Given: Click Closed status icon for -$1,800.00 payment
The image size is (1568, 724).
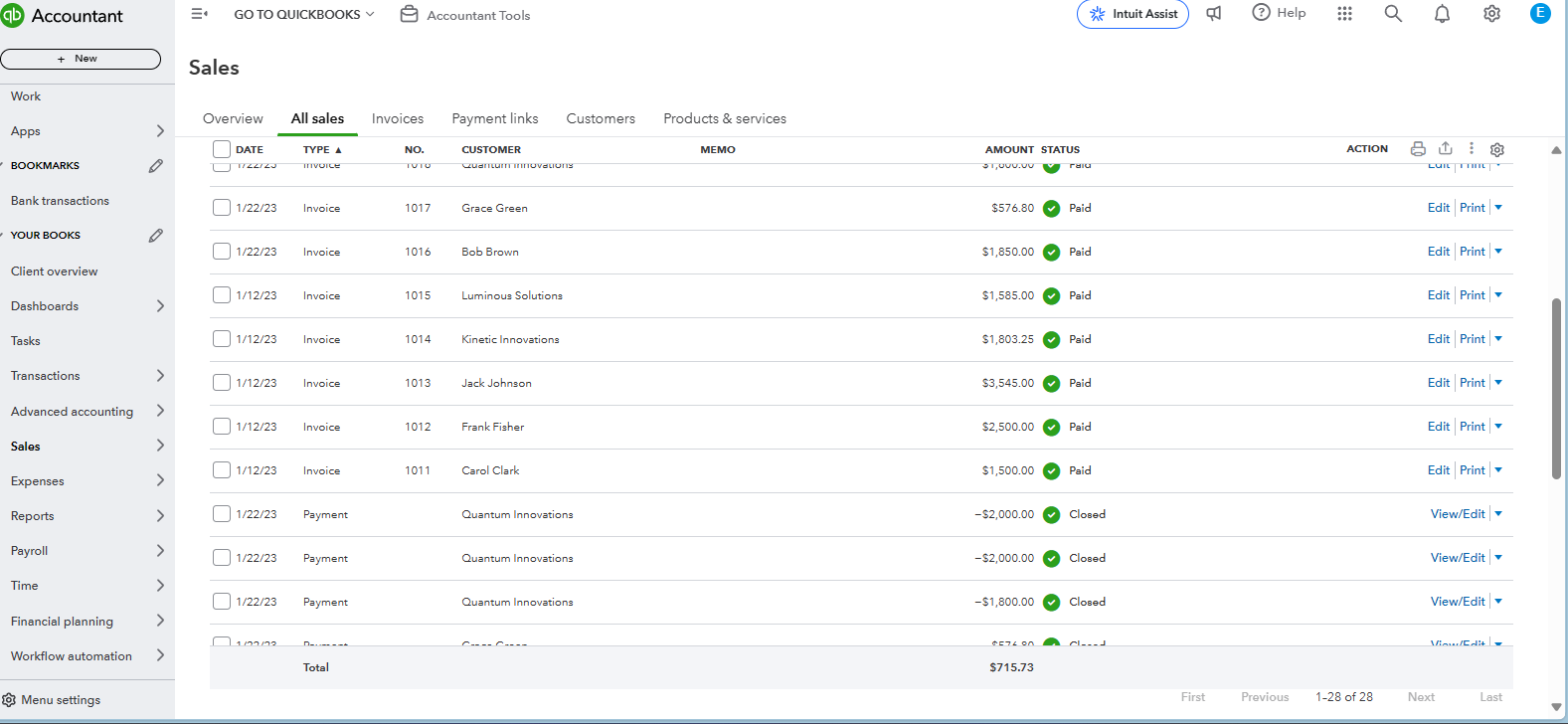Looking at the screenshot, I should coord(1051,603).
